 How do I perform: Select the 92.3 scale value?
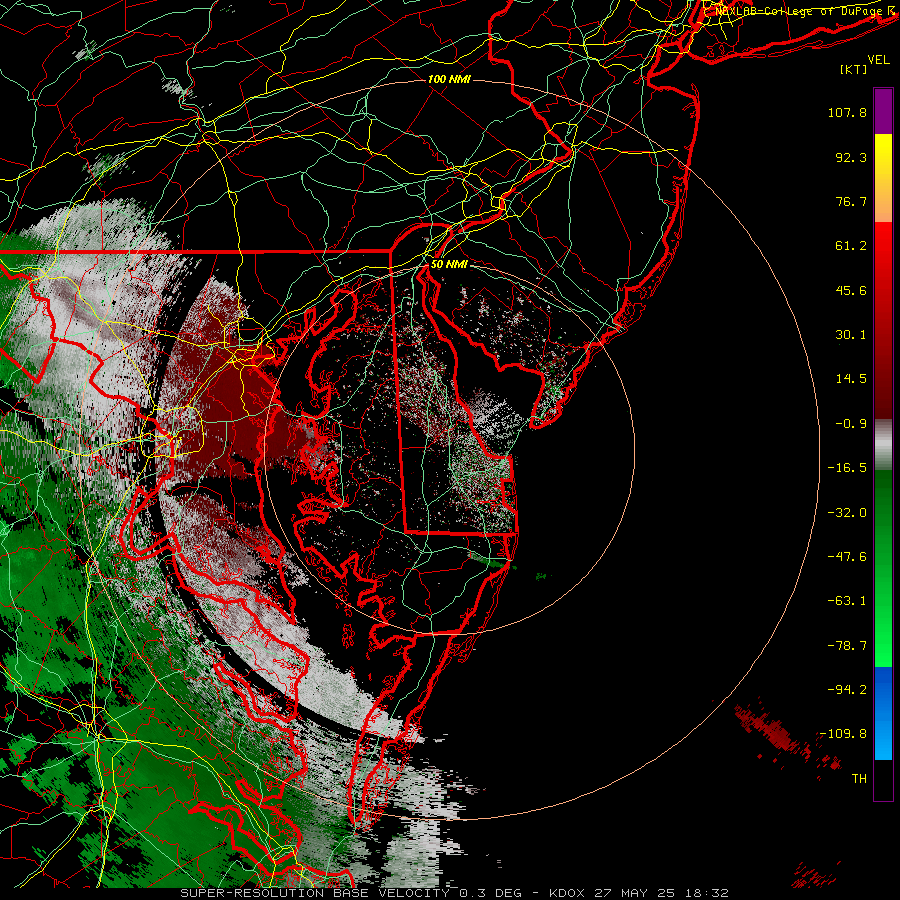tap(851, 157)
